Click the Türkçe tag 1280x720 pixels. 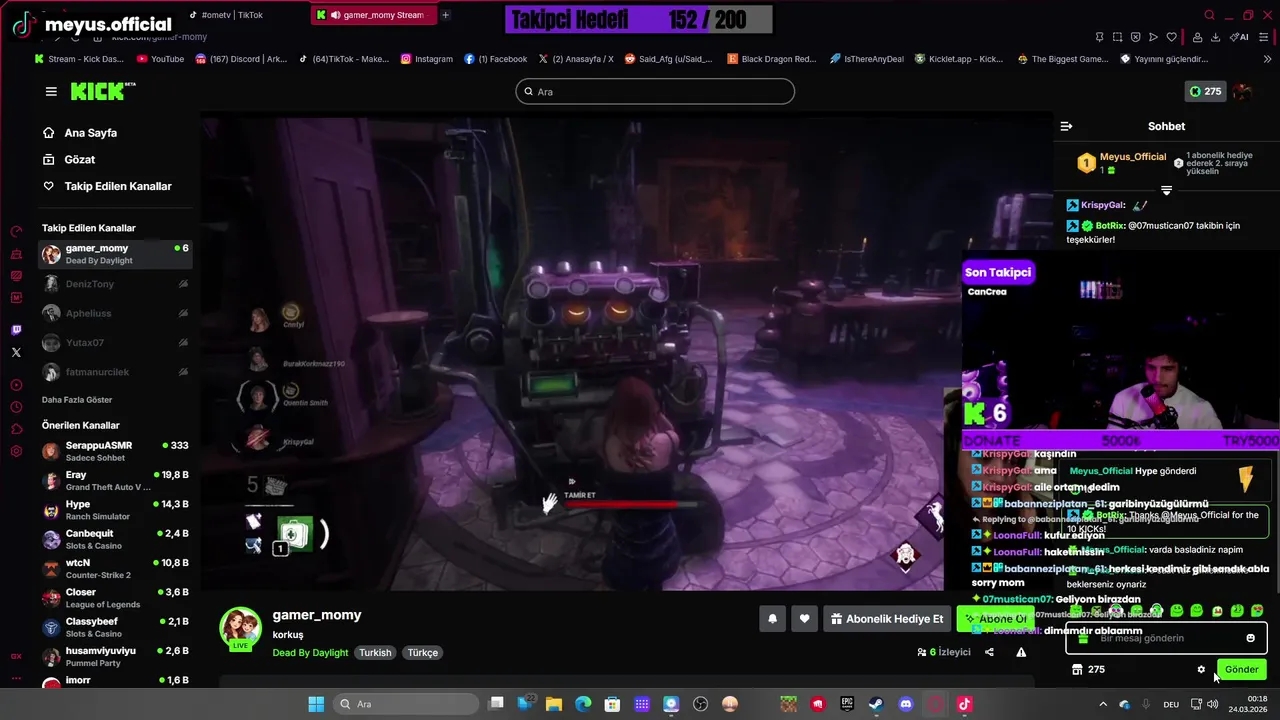tap(422, 653)
